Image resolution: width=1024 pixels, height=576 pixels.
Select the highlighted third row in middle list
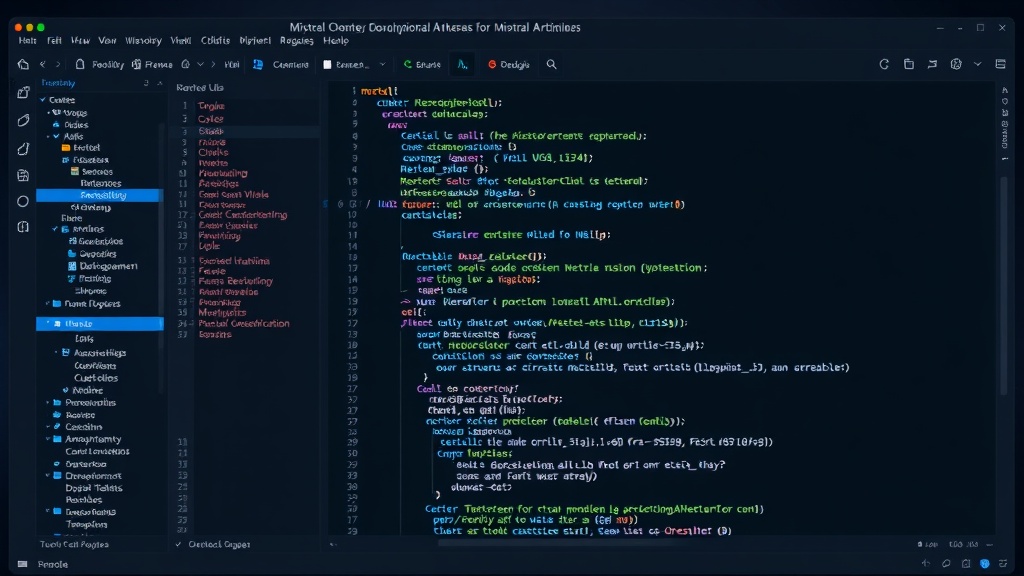coord(247,131)
